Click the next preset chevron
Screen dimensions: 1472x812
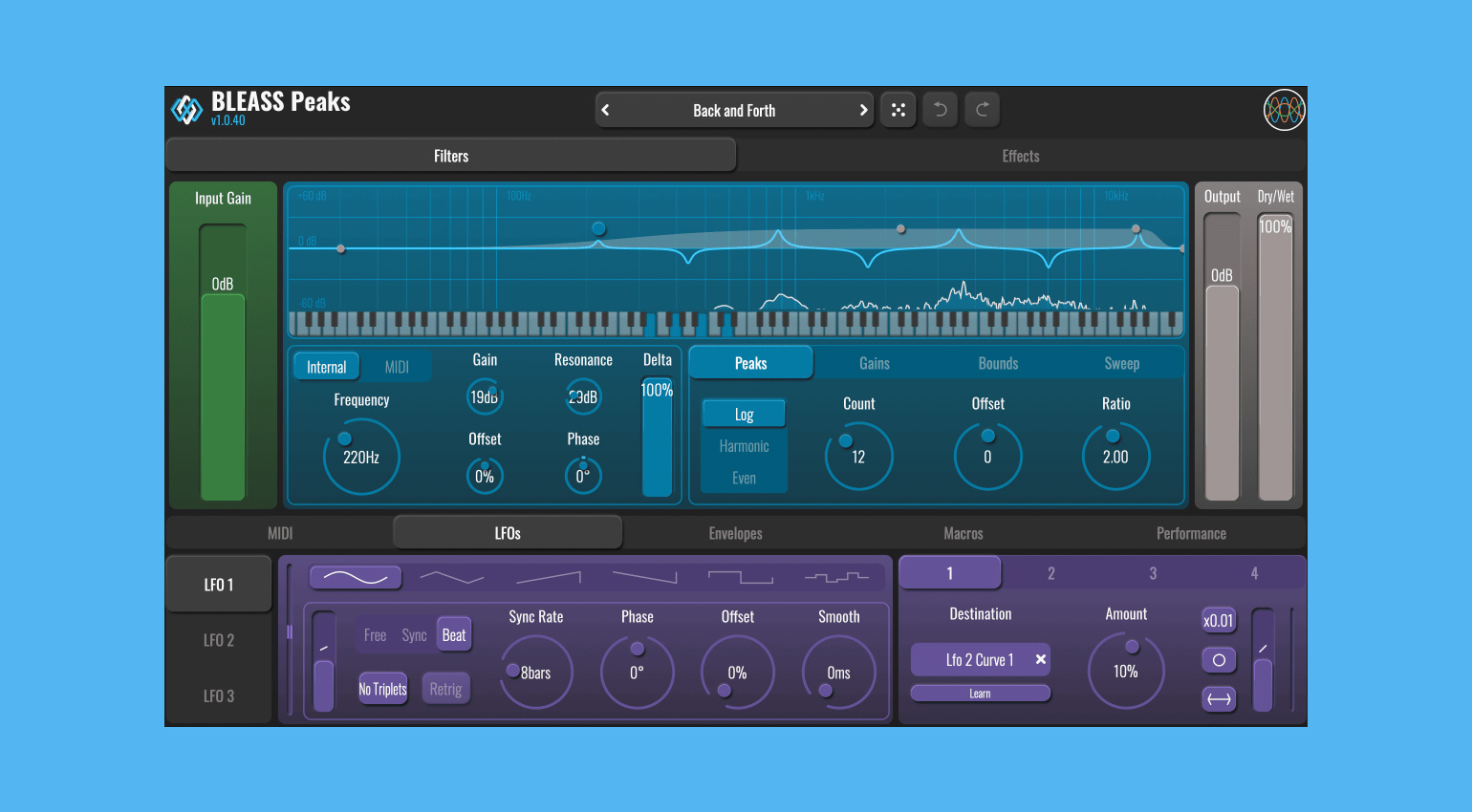point(863,109)
